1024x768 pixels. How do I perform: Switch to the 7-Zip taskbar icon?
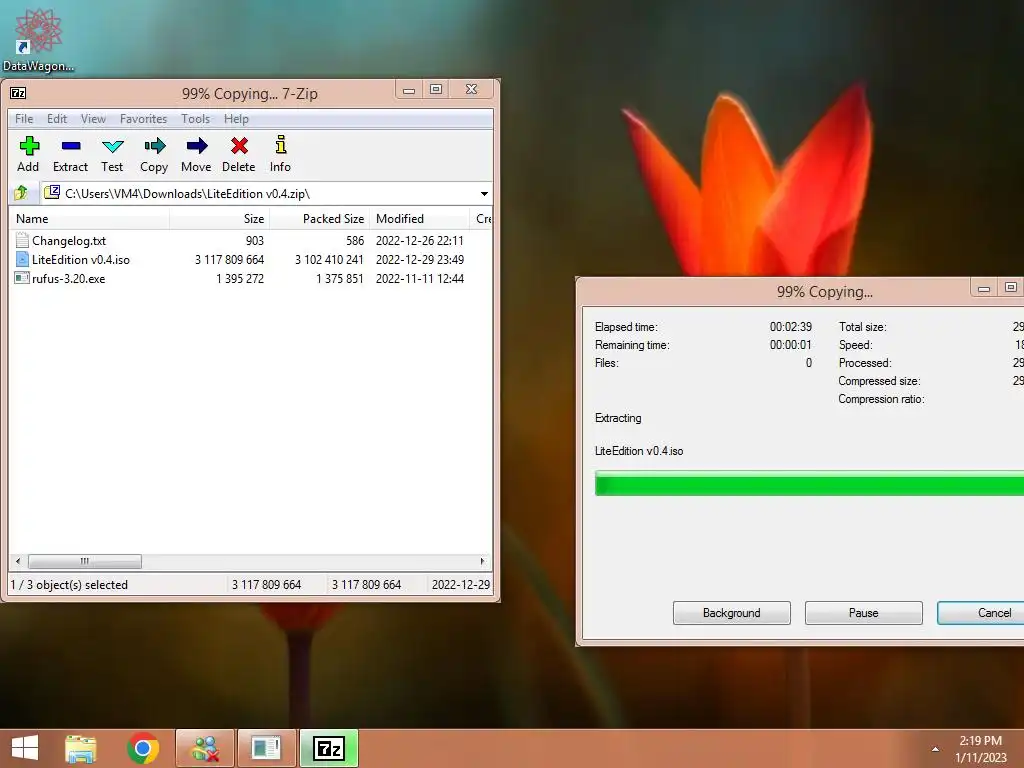point(329,748)
